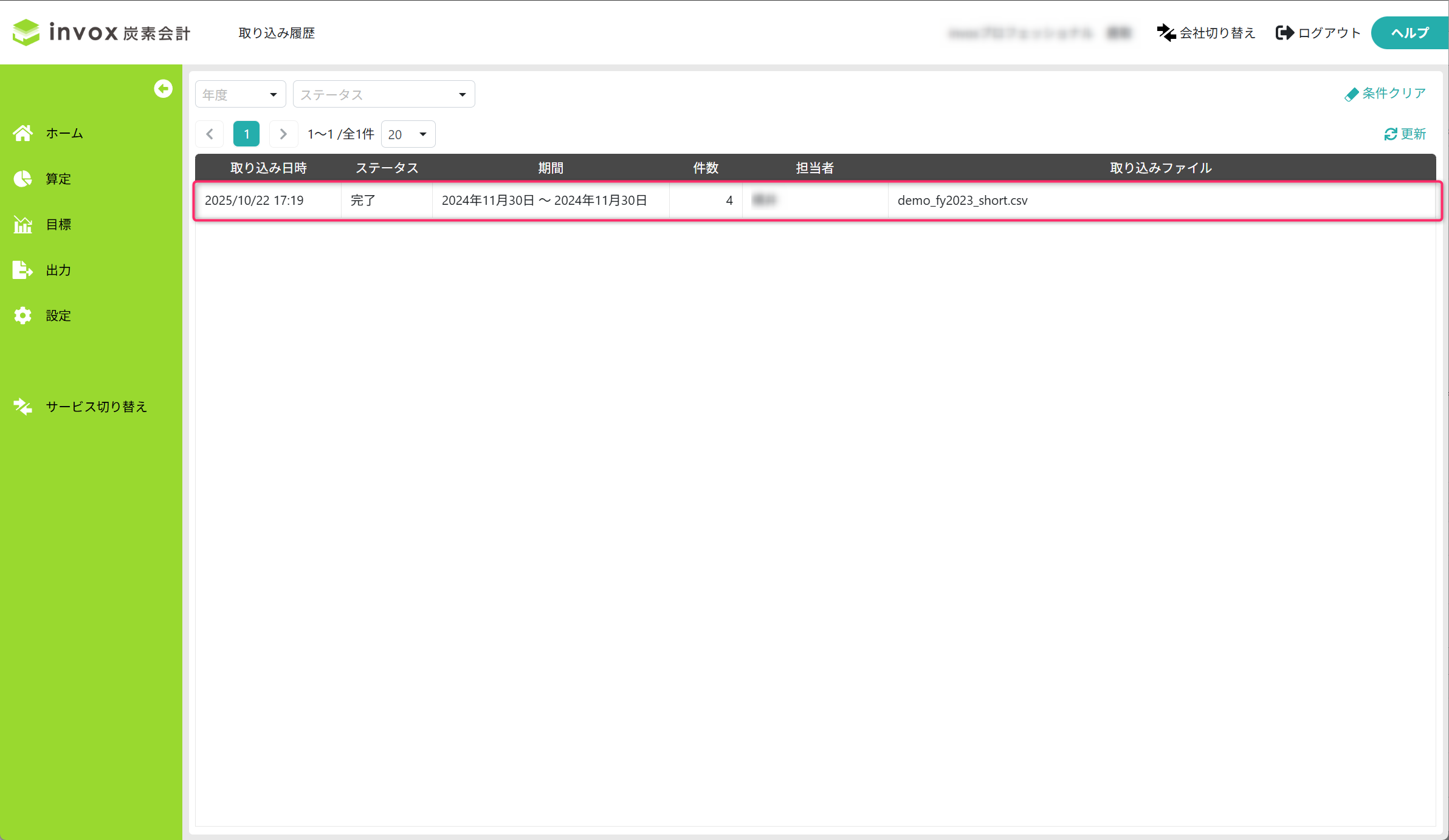Open 設定 gear icon in sidebar
The width and height of the screenshot is (1449, 840).
click(23, 315)
